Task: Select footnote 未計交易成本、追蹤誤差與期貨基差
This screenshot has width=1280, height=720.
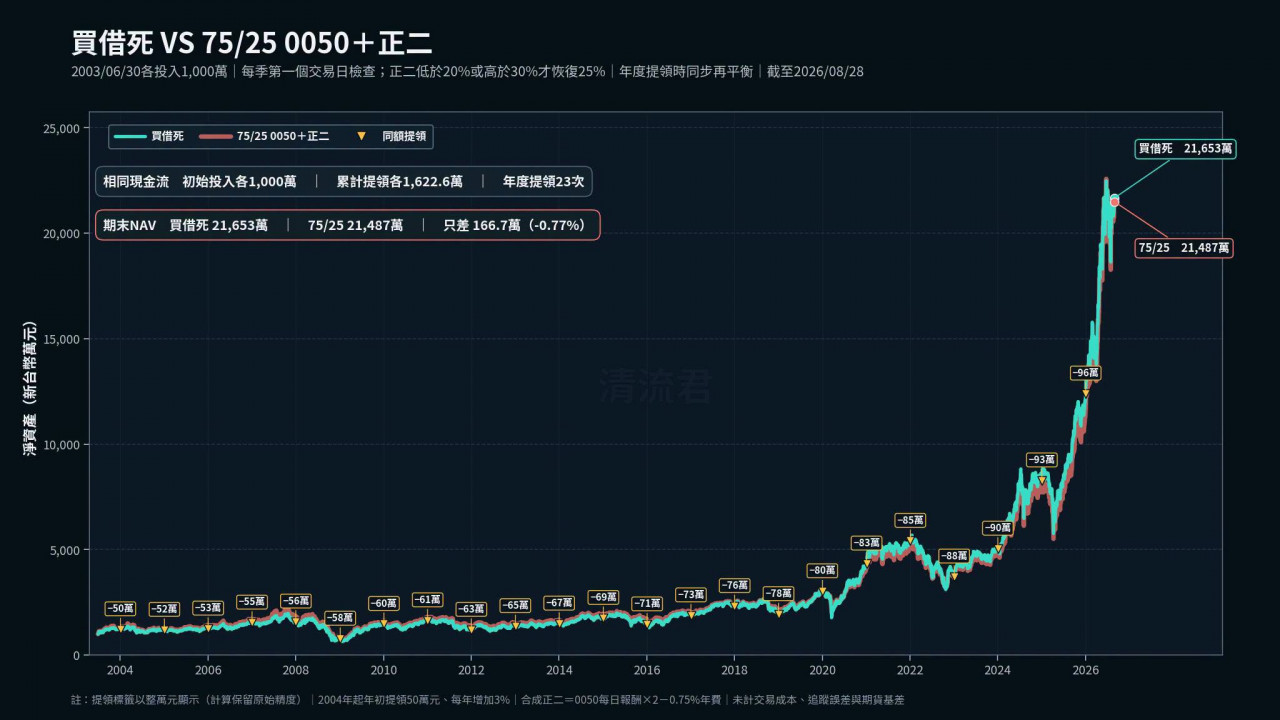Action: pos(819,700)
